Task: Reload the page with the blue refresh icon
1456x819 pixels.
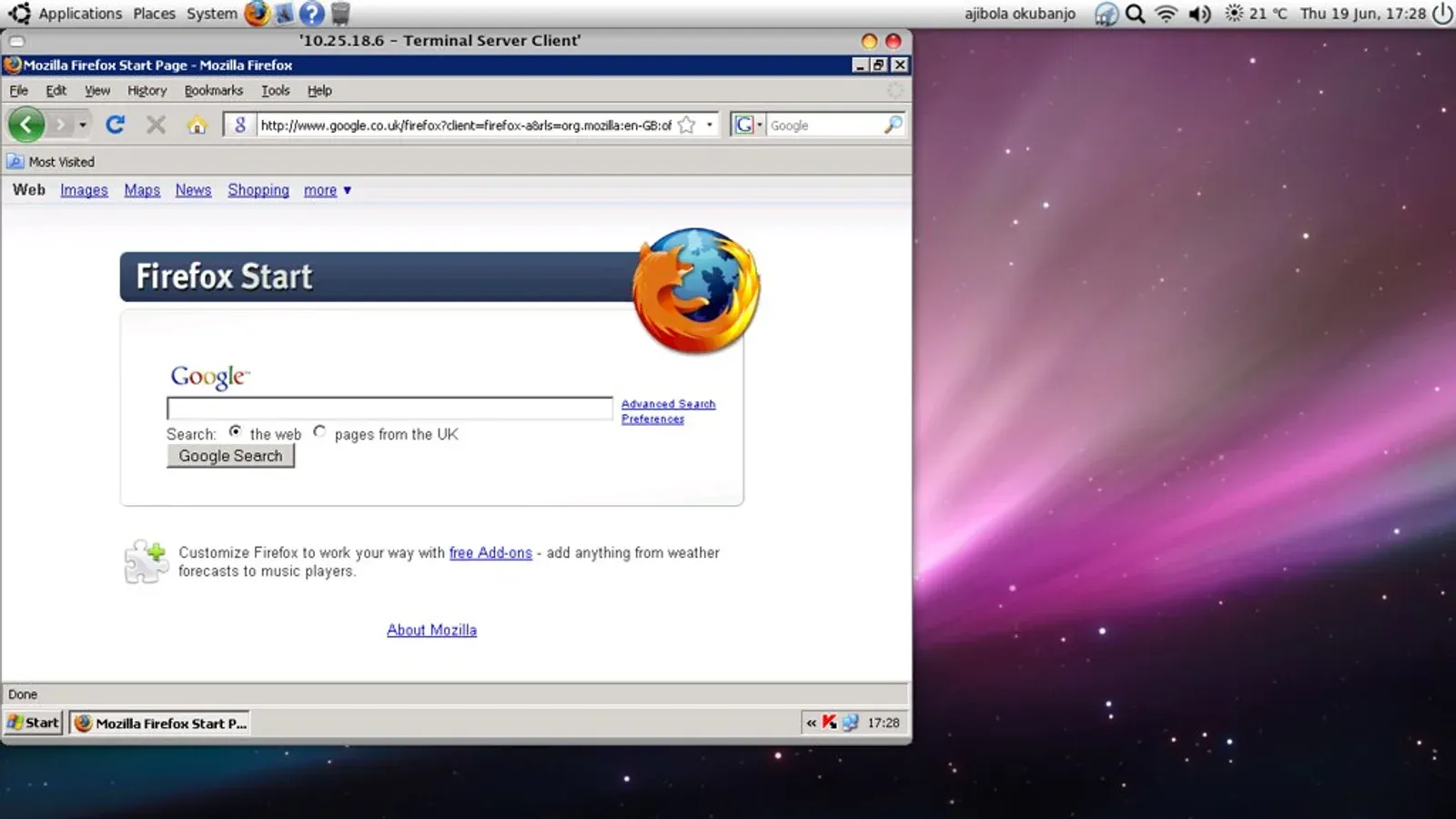Action: point(115,125)
